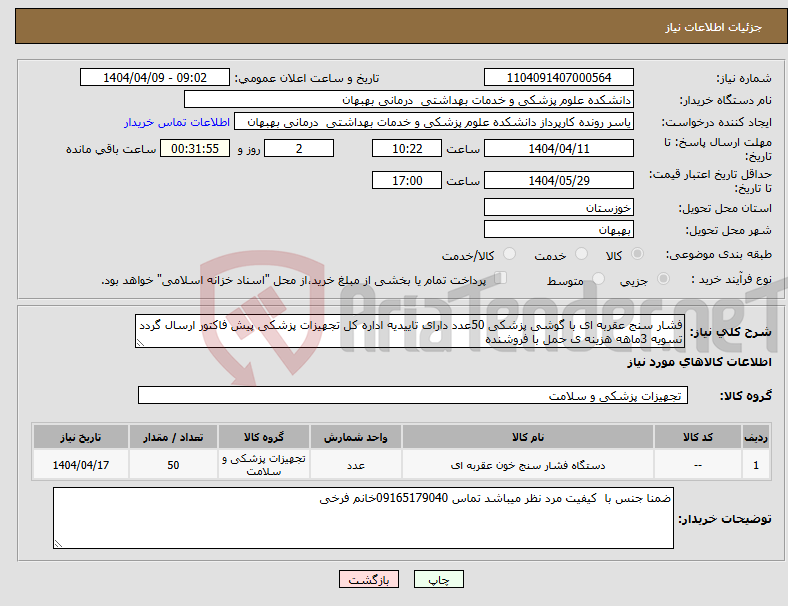Viewport: 788px width, 606px height.
Task: Toggle the اسناد خزانه اسلامی payment checkbox
Action: [500, 278]
